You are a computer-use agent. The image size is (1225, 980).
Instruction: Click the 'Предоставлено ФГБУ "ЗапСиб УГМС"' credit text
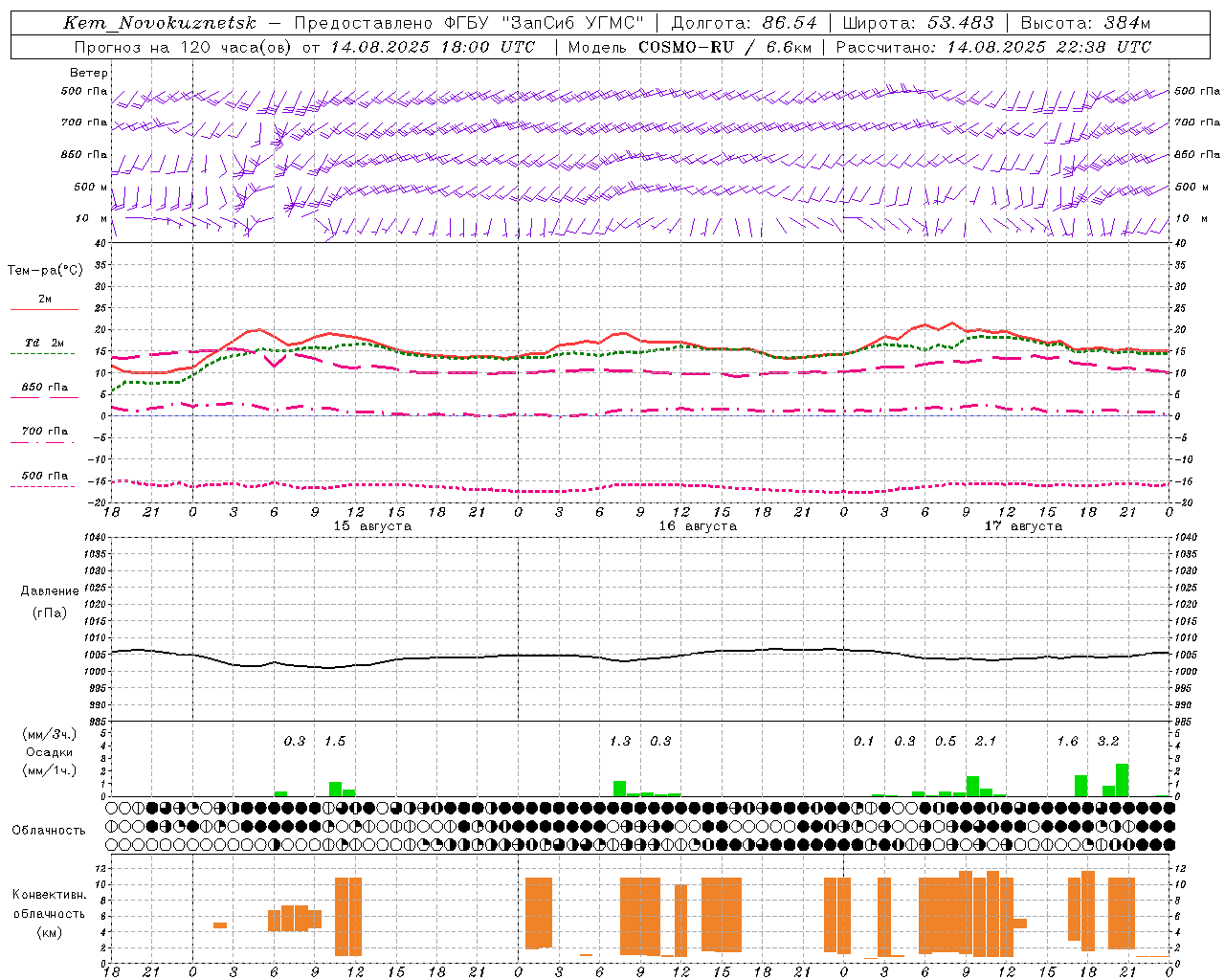pos(469,23)
